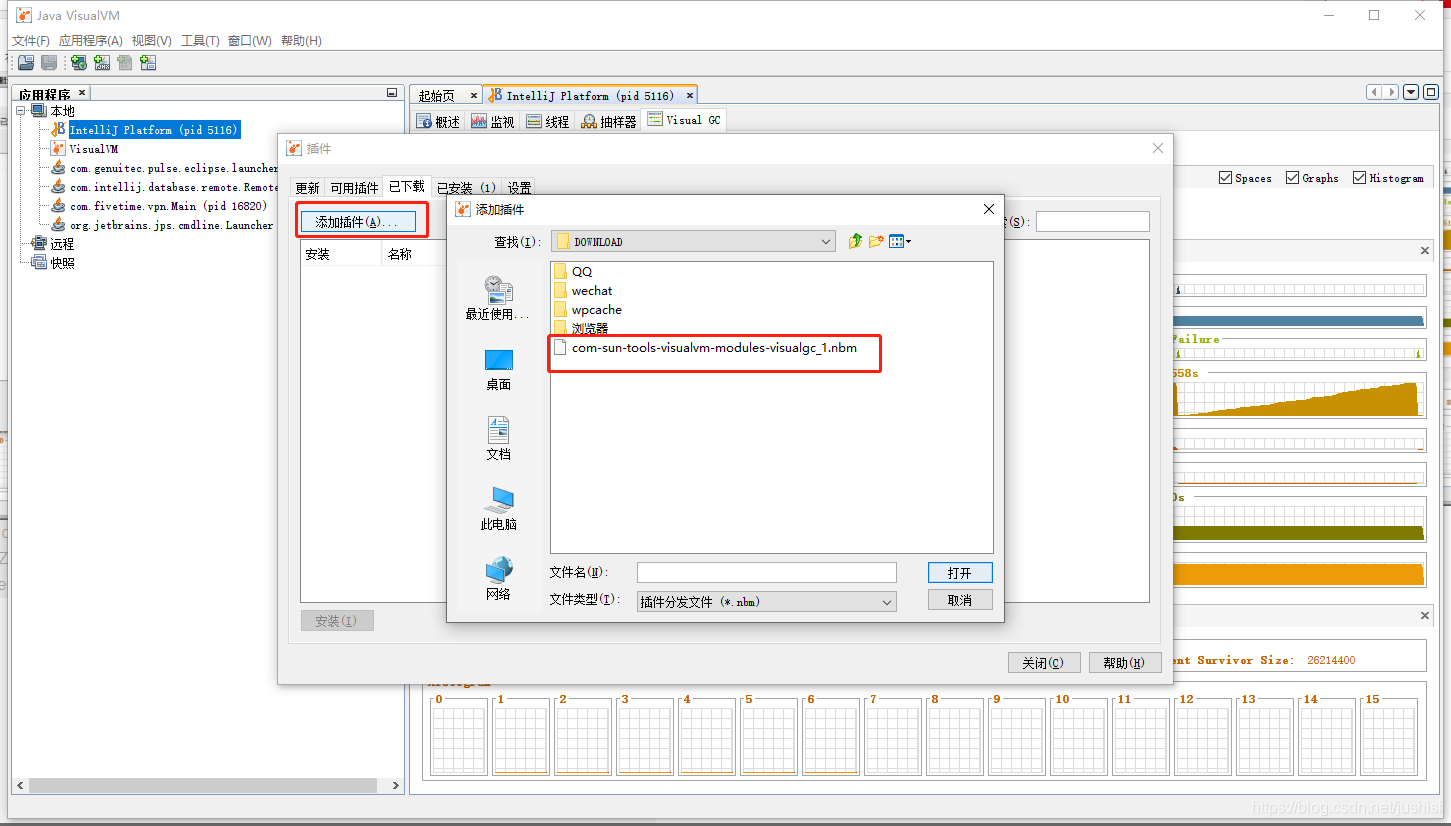Close the IntelliJ Platform (pid 5116) tab

[690, 96]
